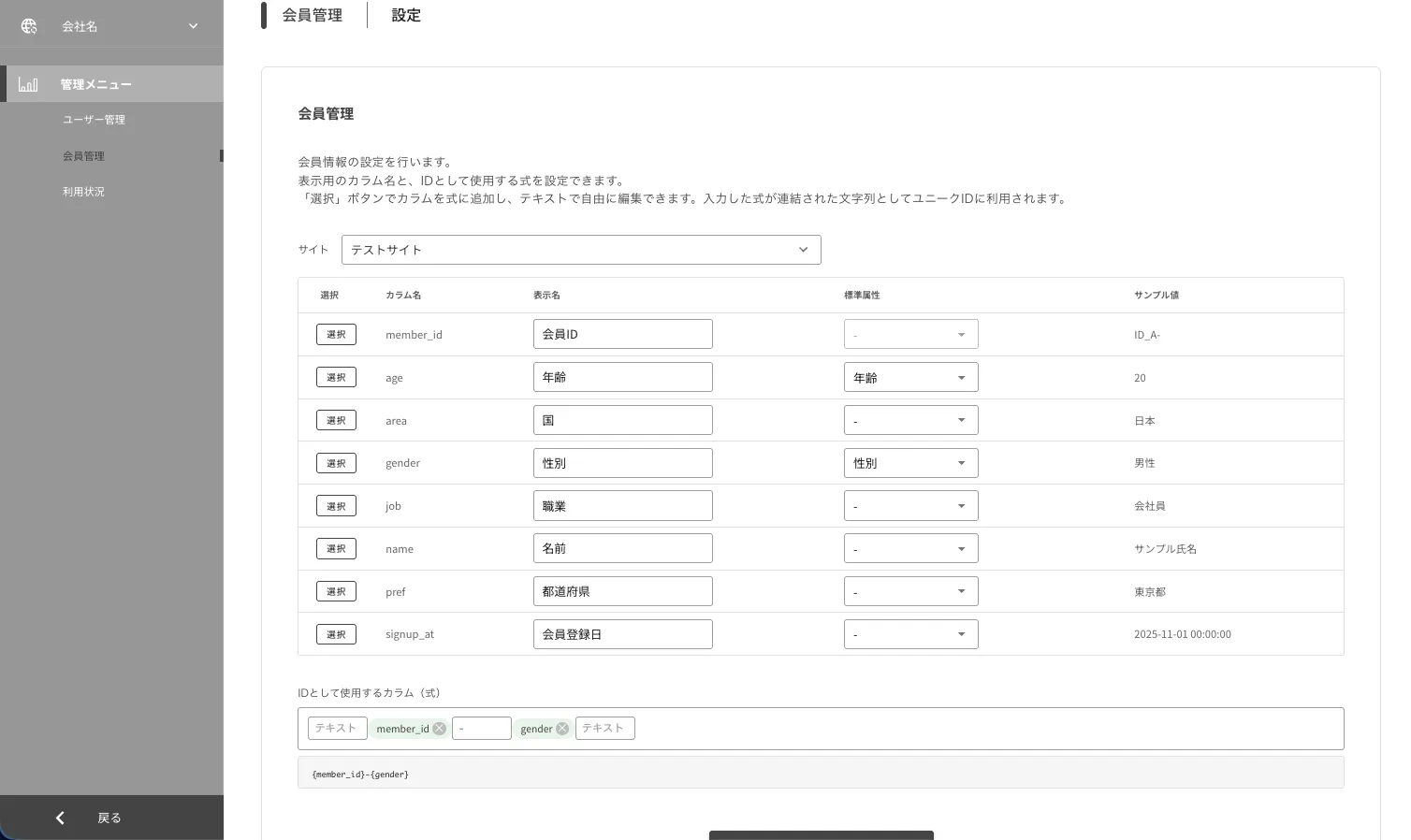Image resolution: width=1411 pixels, height=840 pixels.
Task: Click last テキスト field after gender chip
Action: [605, 728]
